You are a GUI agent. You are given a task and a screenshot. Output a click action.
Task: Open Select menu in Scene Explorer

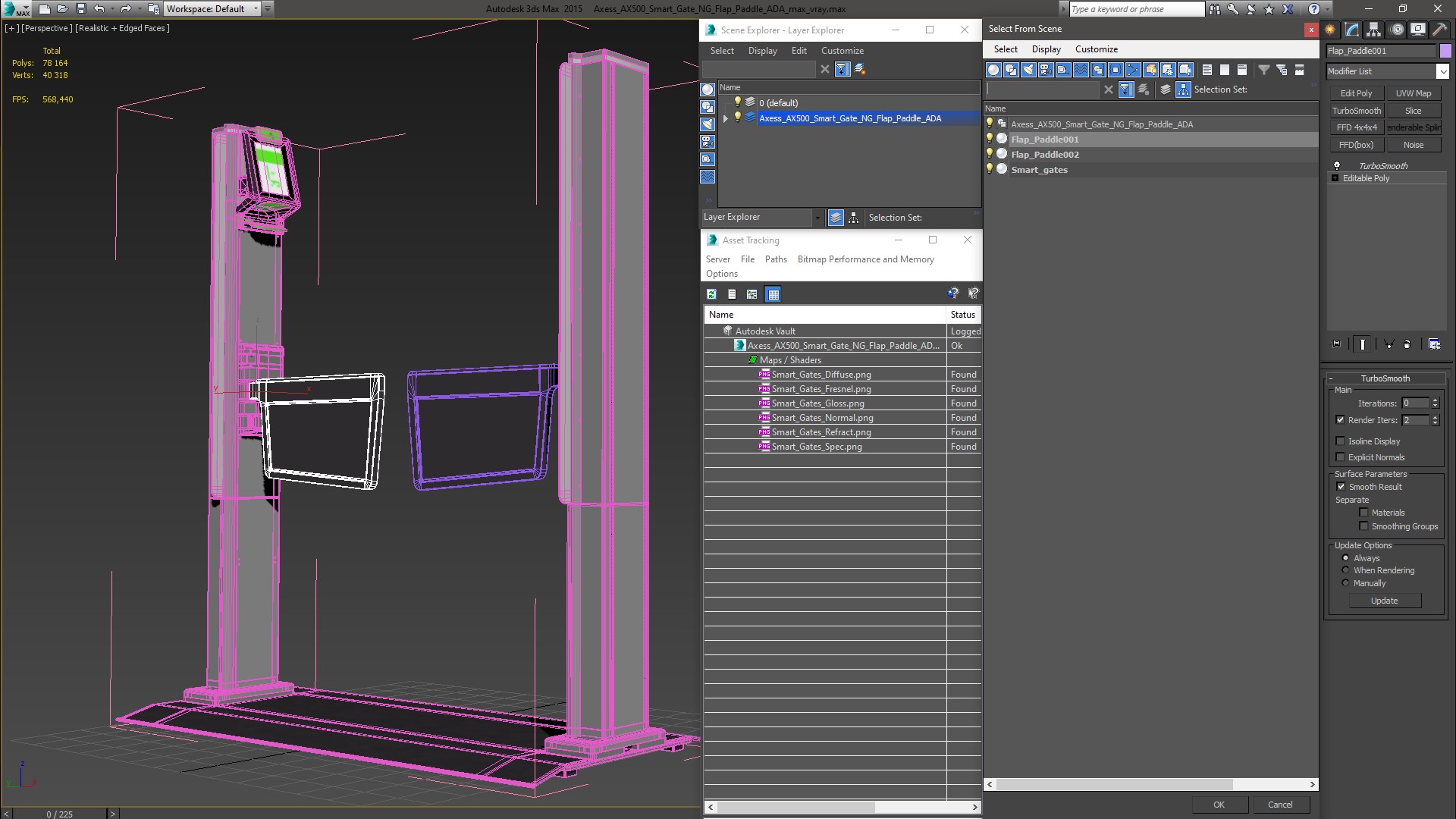point(722,51)
